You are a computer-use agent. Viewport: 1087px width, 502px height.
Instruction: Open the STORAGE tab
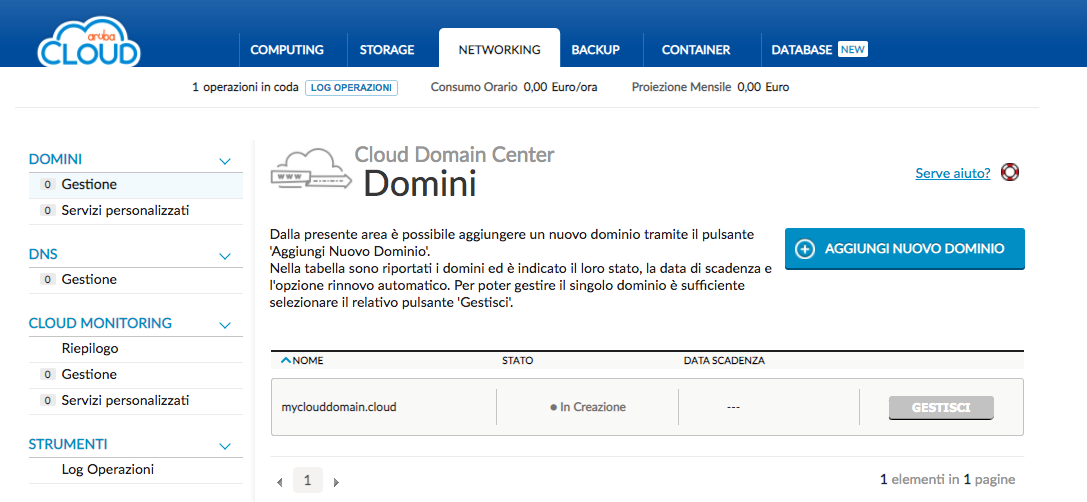[x=387, y=50]
